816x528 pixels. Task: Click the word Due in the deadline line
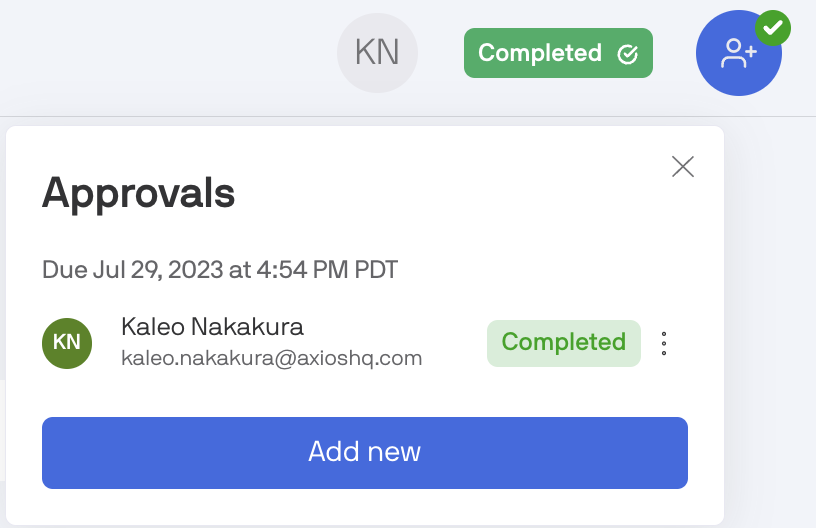pos(64,270)
